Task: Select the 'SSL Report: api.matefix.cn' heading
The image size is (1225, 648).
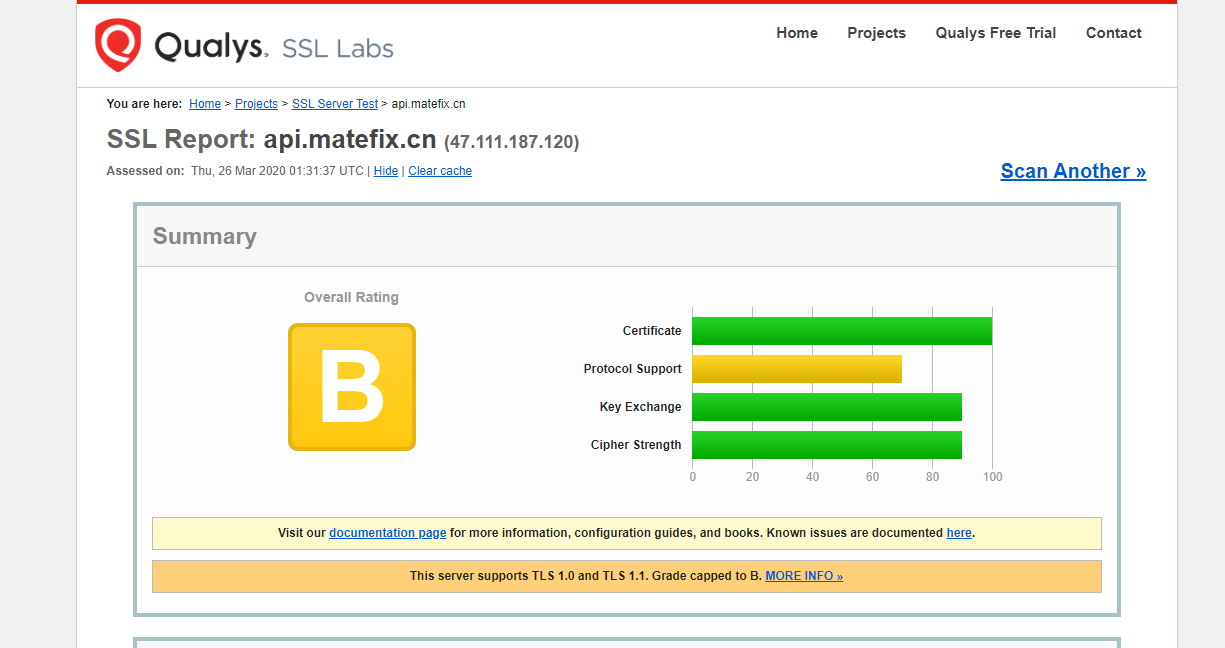Action: point(272,139)
